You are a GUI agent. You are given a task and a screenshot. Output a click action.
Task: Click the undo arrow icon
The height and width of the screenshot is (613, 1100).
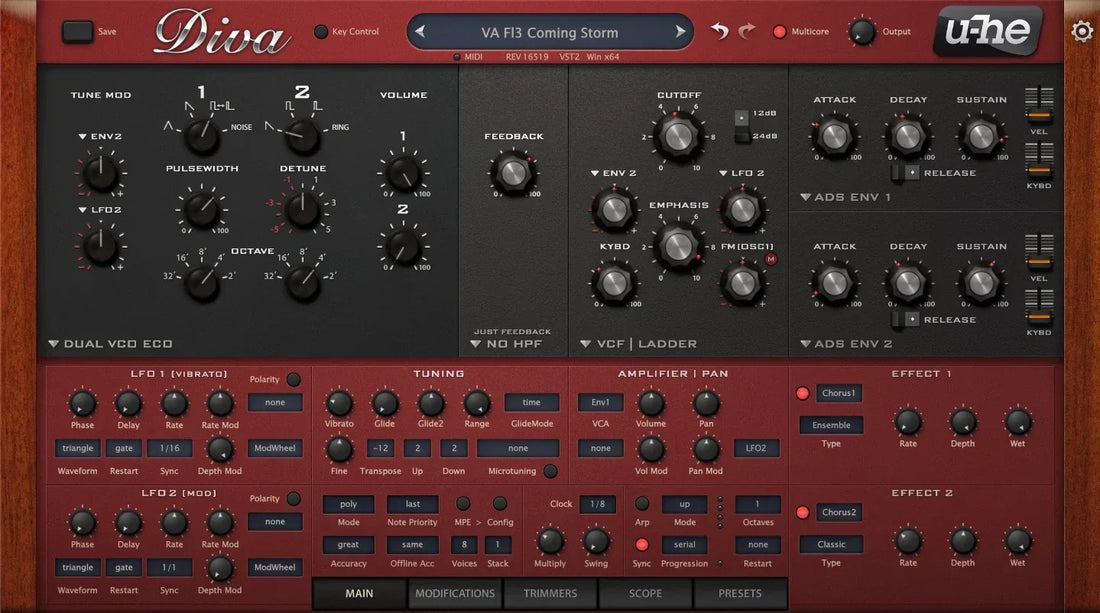coord(719,31)
